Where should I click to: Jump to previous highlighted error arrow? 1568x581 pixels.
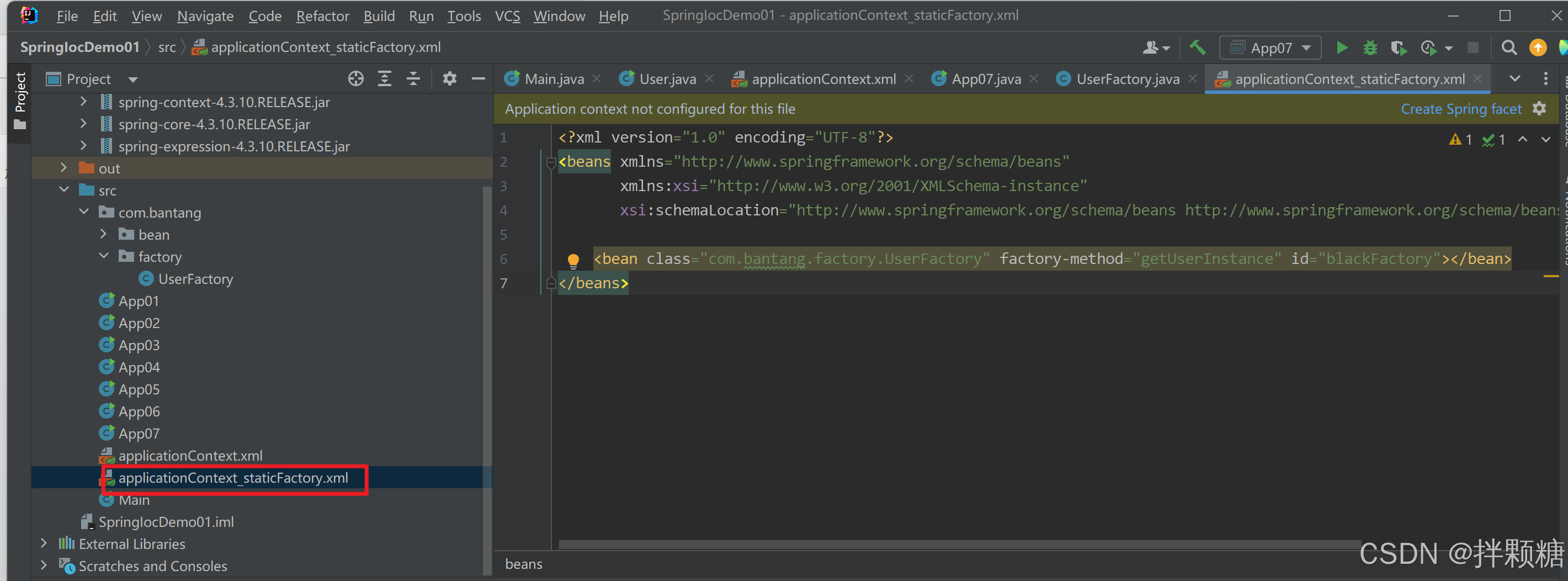(1522, 140)
